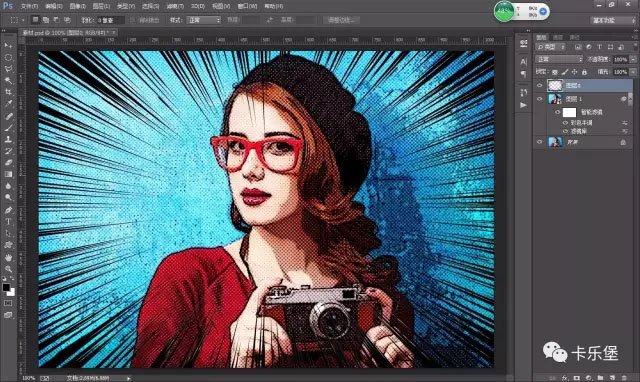Hide the top selected layer's eye
Screen dimensions: 640x382
coord(540,85)
